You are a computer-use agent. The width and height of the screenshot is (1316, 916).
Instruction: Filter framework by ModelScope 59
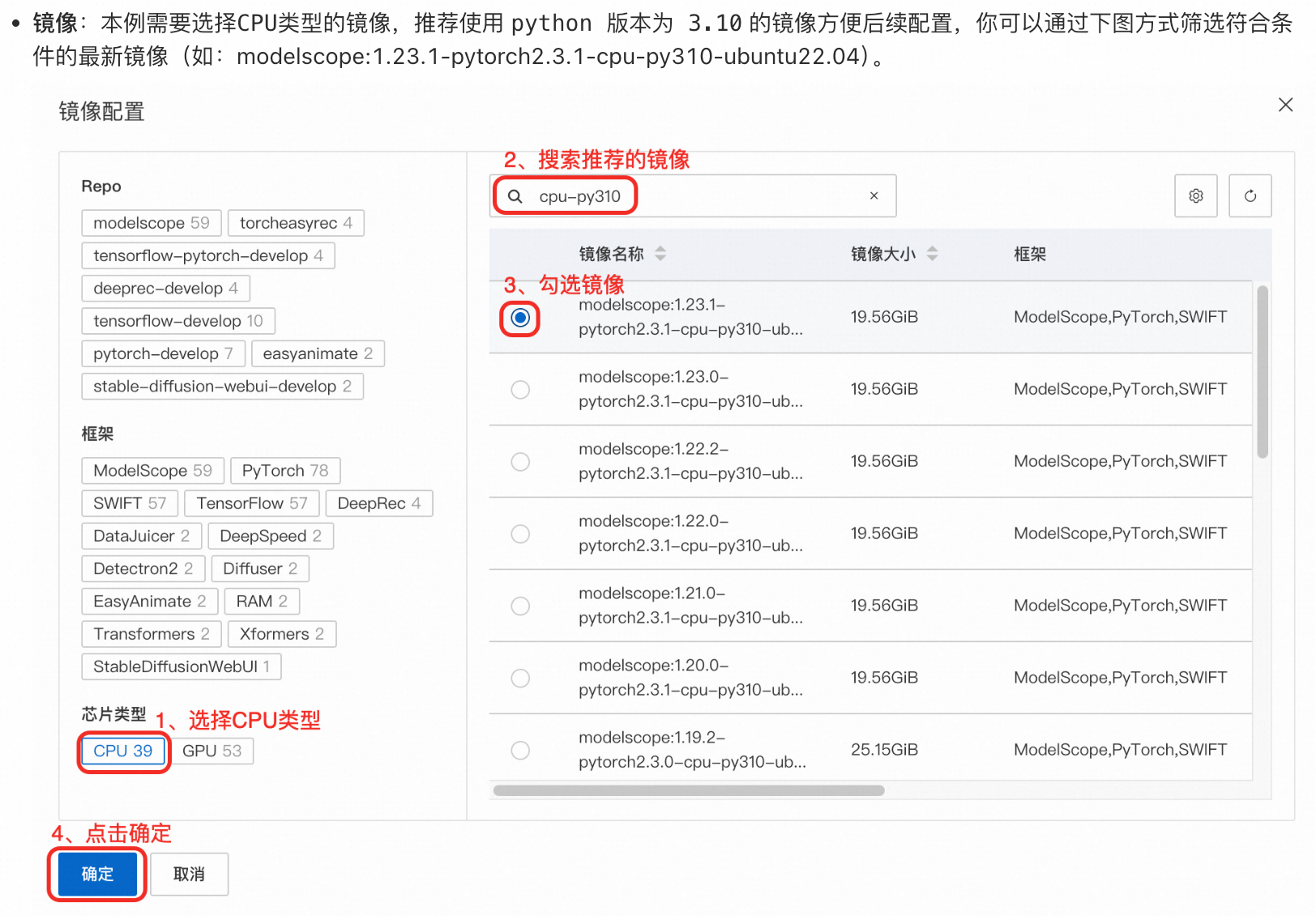(x=152, y=470)
